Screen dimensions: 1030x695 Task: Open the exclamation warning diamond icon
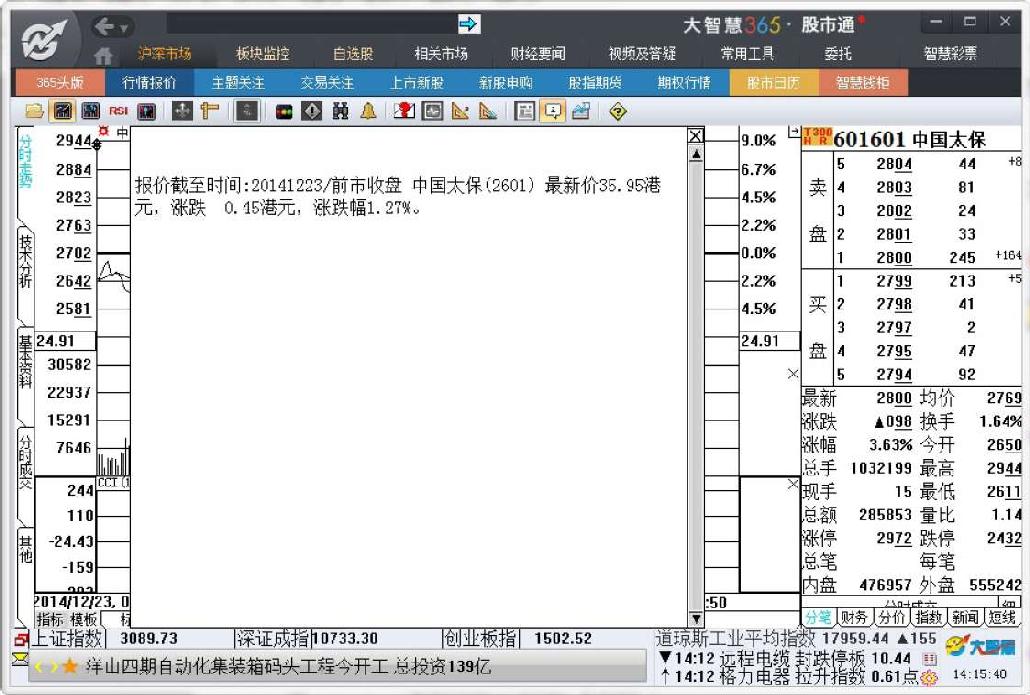[x=312, y=111]
